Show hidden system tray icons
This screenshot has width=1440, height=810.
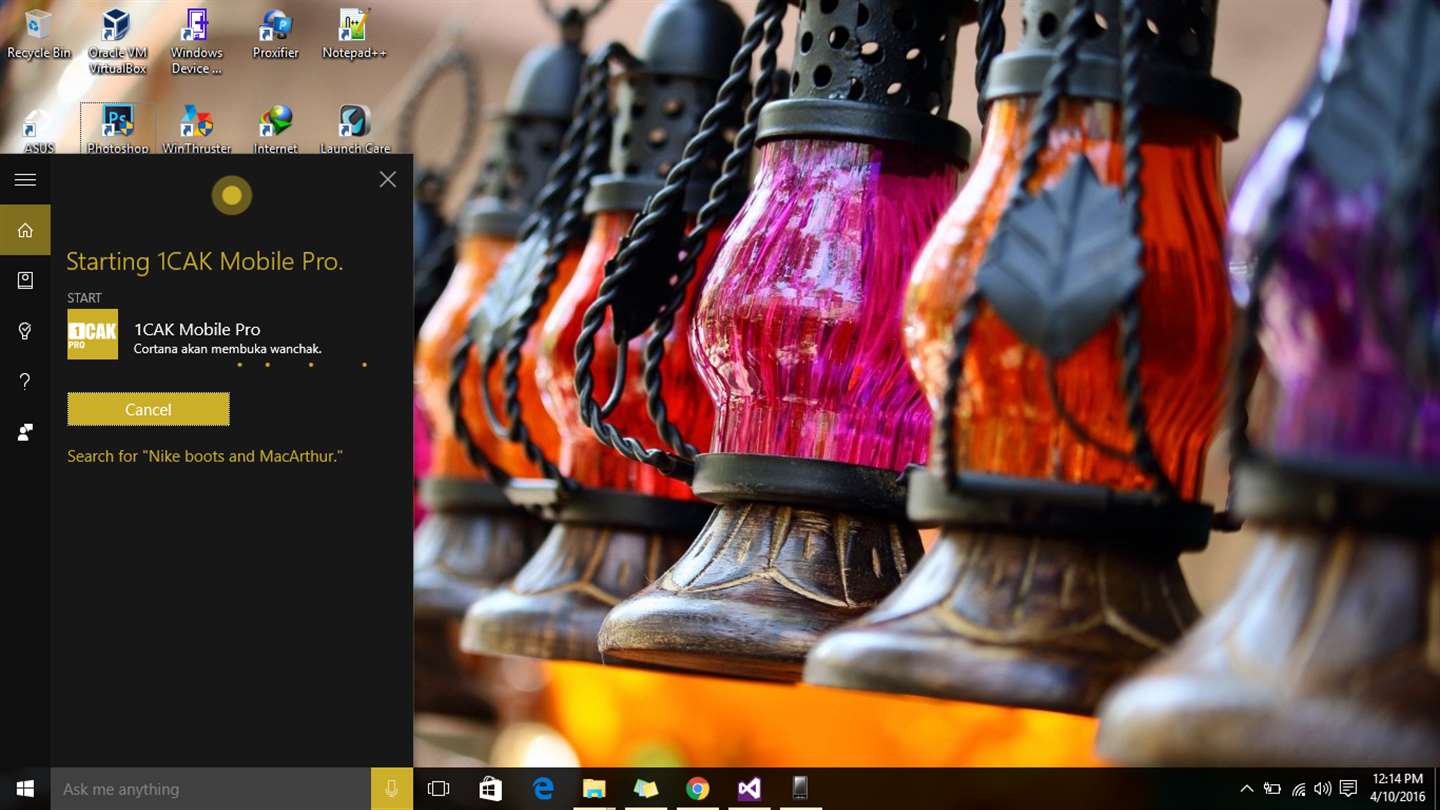1246,789
